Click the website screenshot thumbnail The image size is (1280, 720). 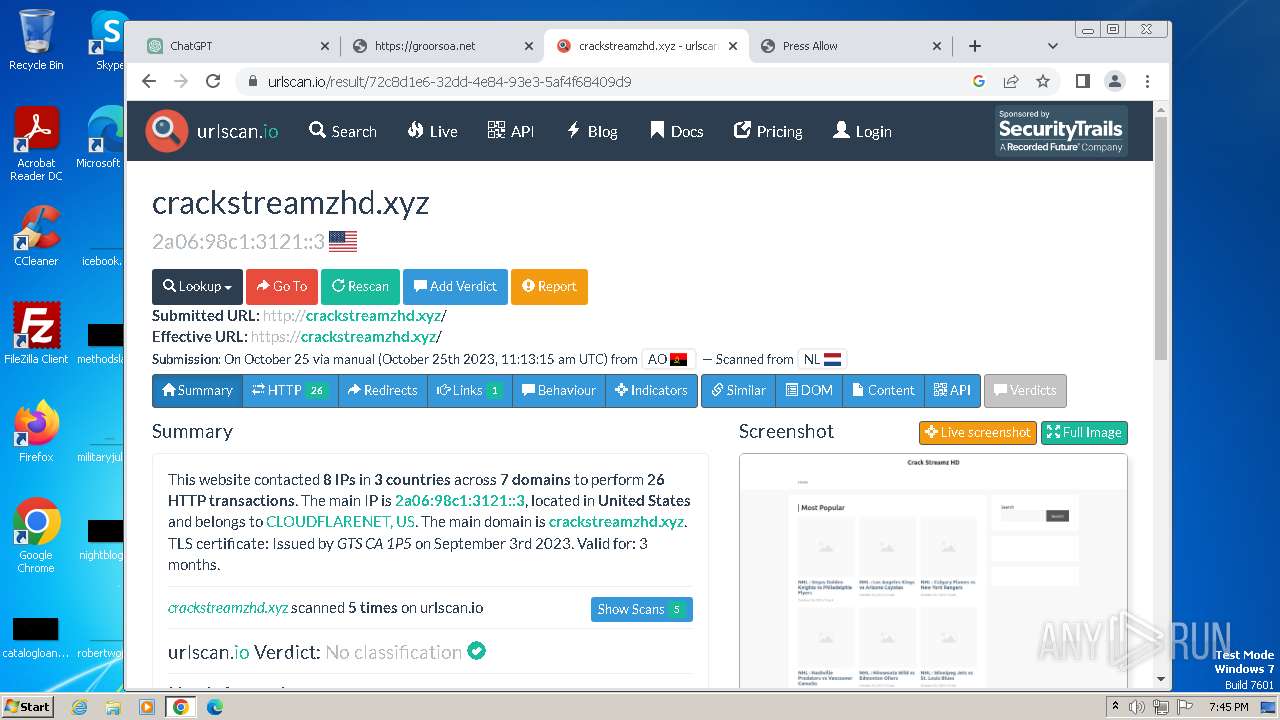pyautogui.click(x=933, y=570)
